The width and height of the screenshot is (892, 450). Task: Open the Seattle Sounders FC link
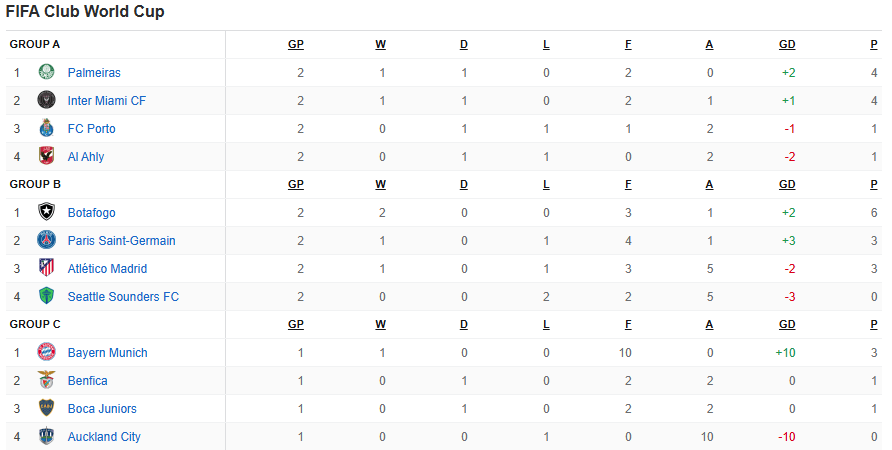pos(123,296)
